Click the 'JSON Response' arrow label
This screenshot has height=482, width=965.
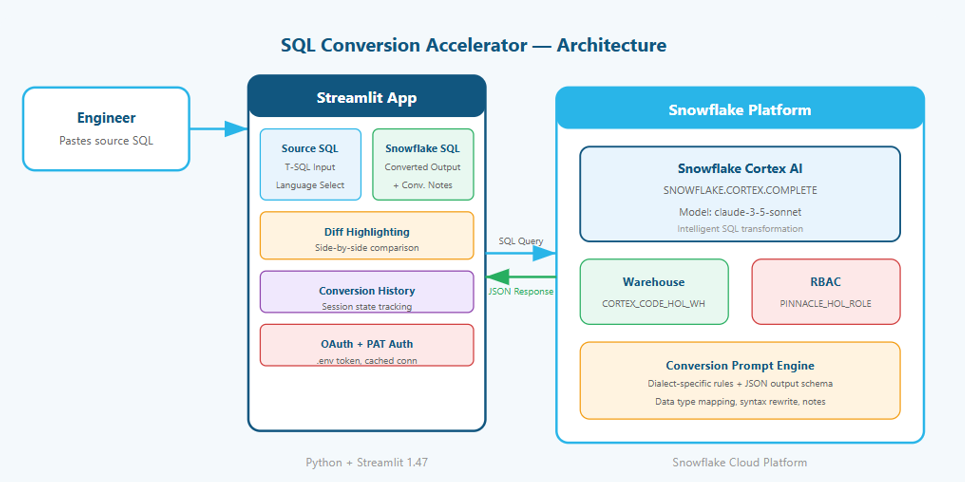(521, 292)
